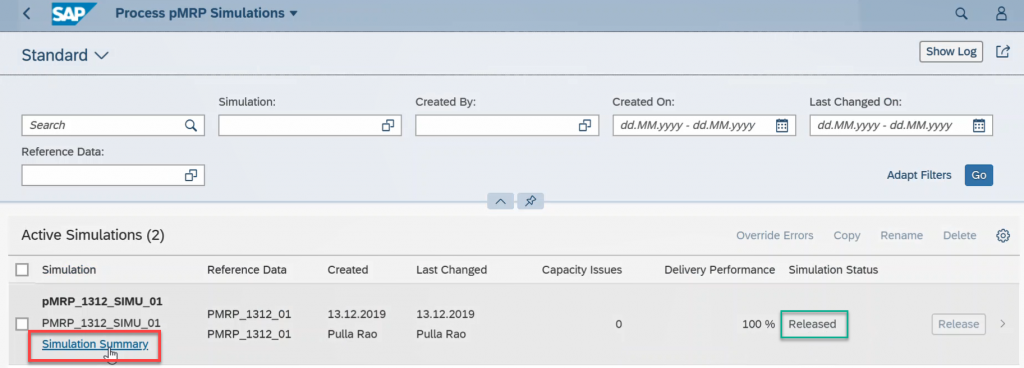1024x368 pixels.
Task: Open the user profile icon
Action: [1001, 13]
